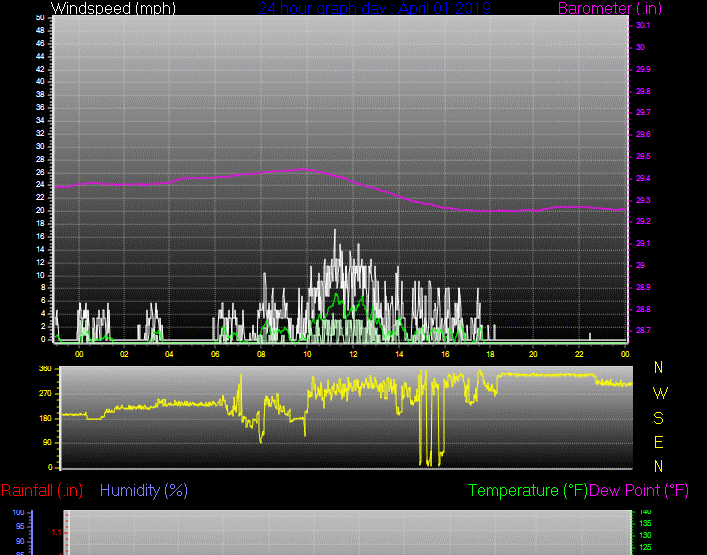The width and height of the screenshot is (707, 555).
Task: Select the "Temperature (°F)" legend label
Action: point(528,491)
